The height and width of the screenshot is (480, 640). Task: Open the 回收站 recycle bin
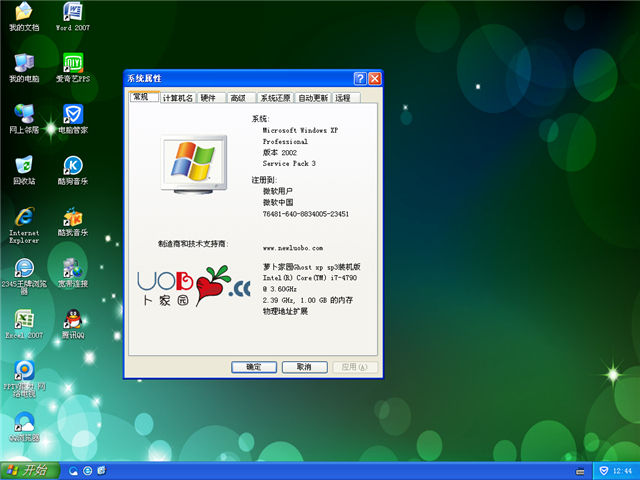24,170
